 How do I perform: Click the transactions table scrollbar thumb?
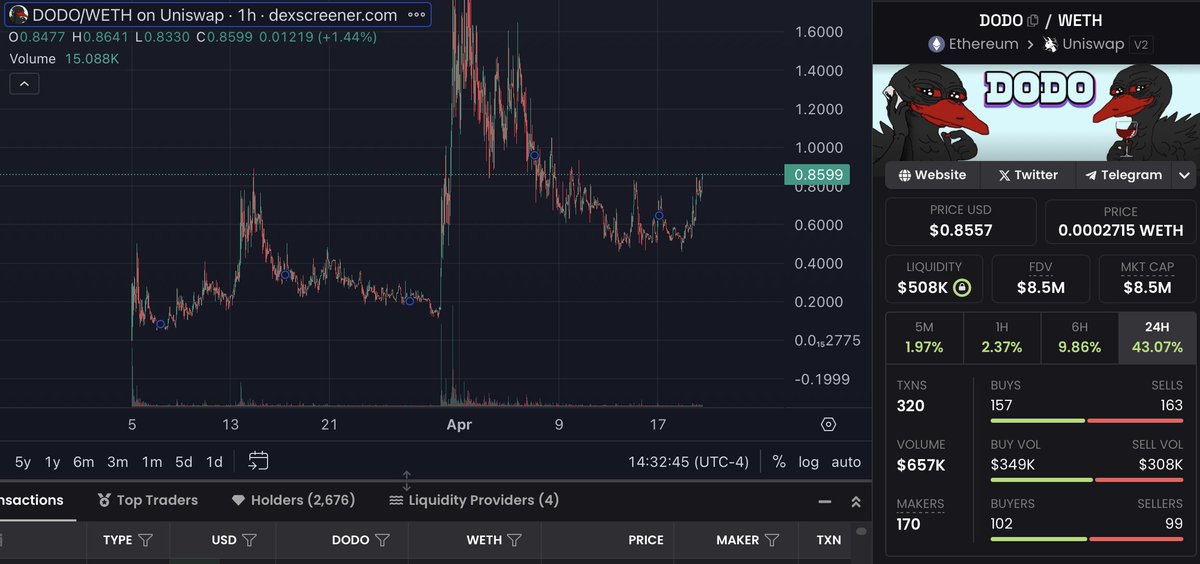pos(860,531)
